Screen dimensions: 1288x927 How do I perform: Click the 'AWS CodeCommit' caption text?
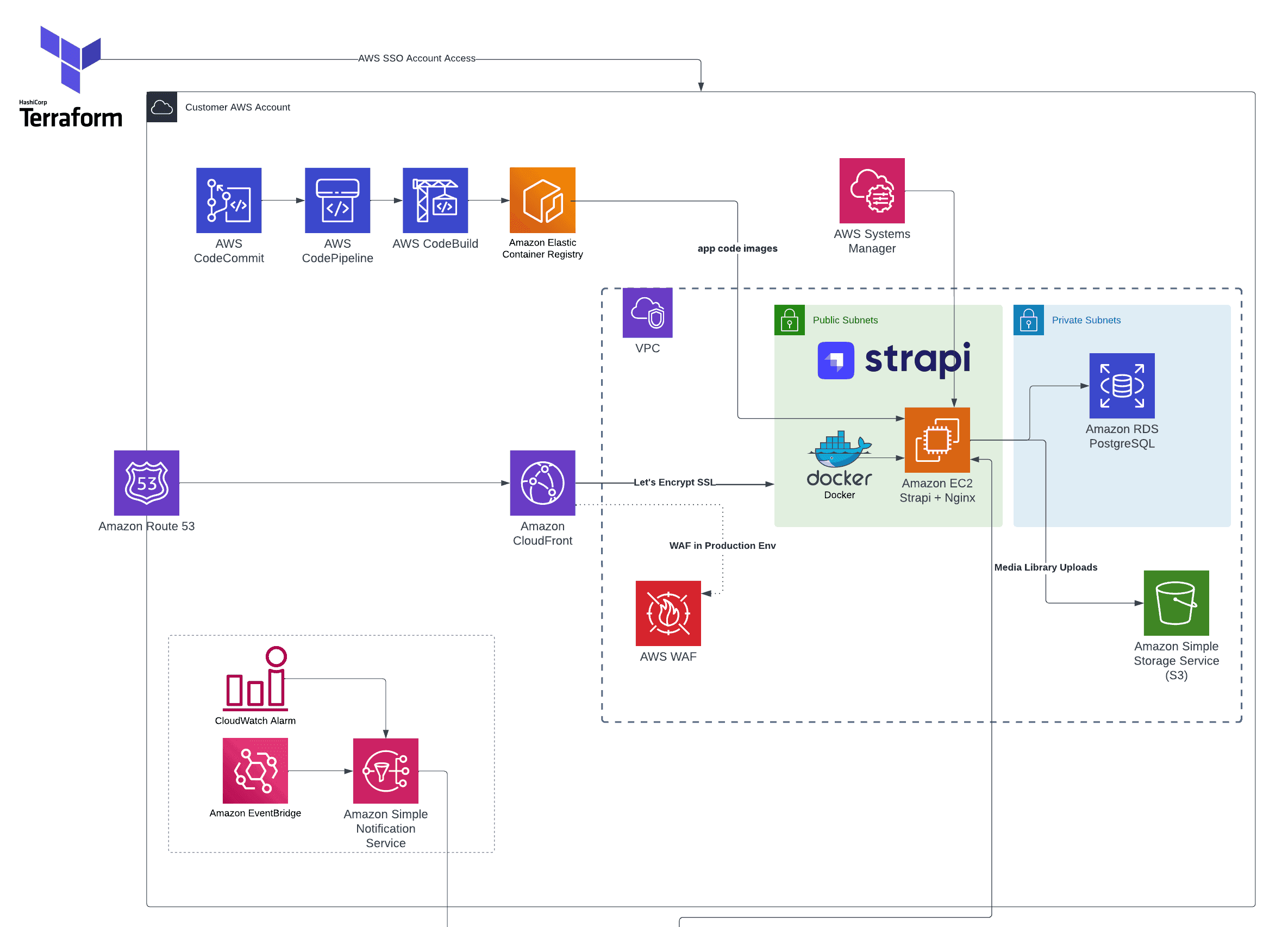click(x=229, y=250)
